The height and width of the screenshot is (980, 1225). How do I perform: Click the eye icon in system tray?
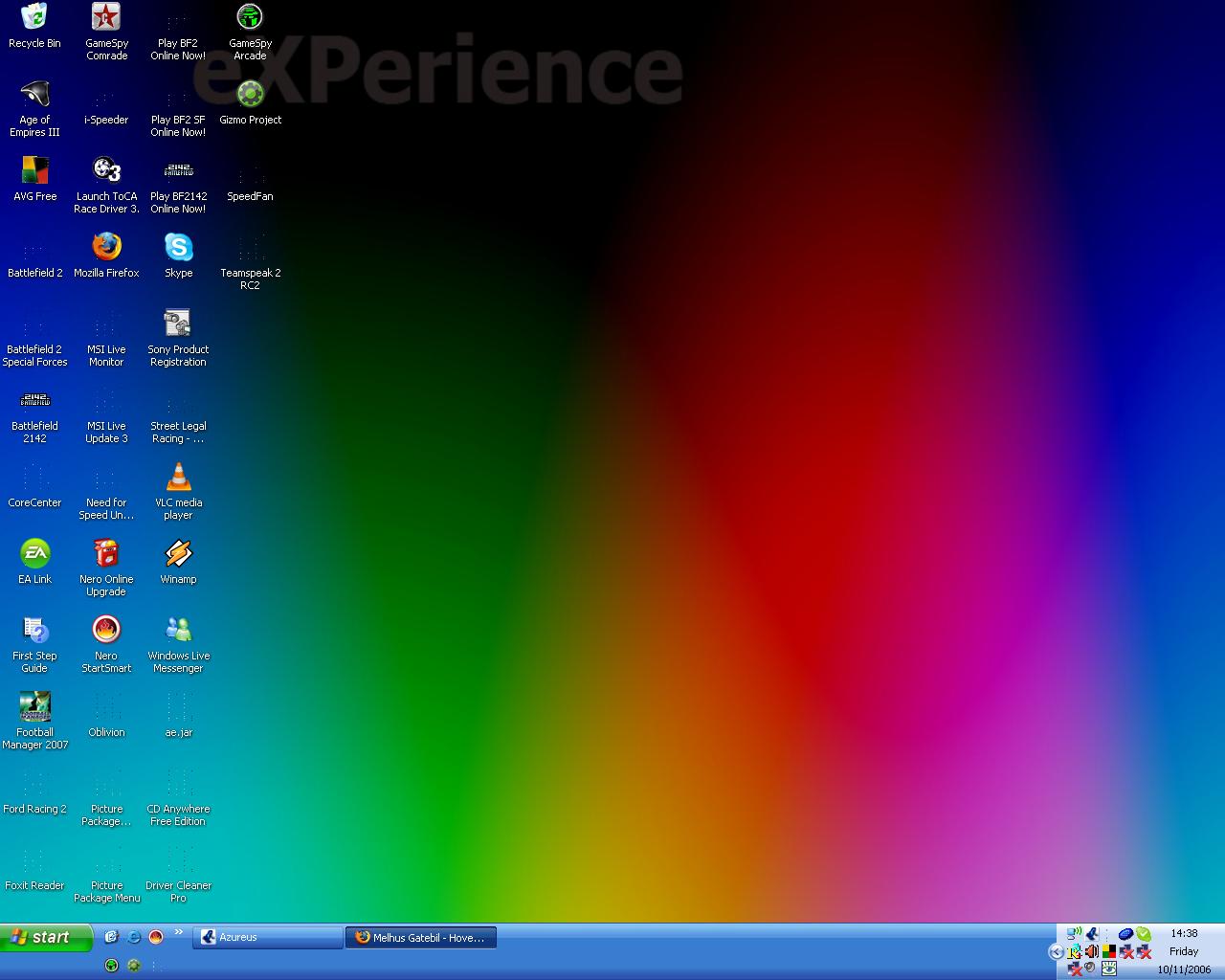pyautogui.click(x=1109, y=969)
